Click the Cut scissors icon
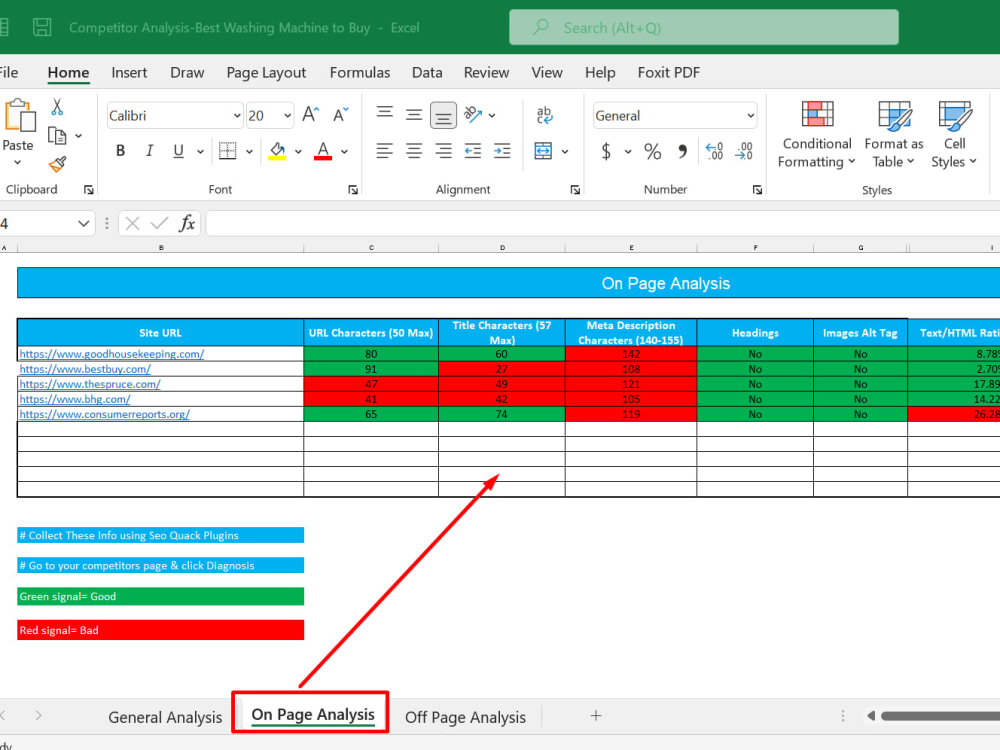The height and width of the screenshot is (750, 1000). point(57,107)
